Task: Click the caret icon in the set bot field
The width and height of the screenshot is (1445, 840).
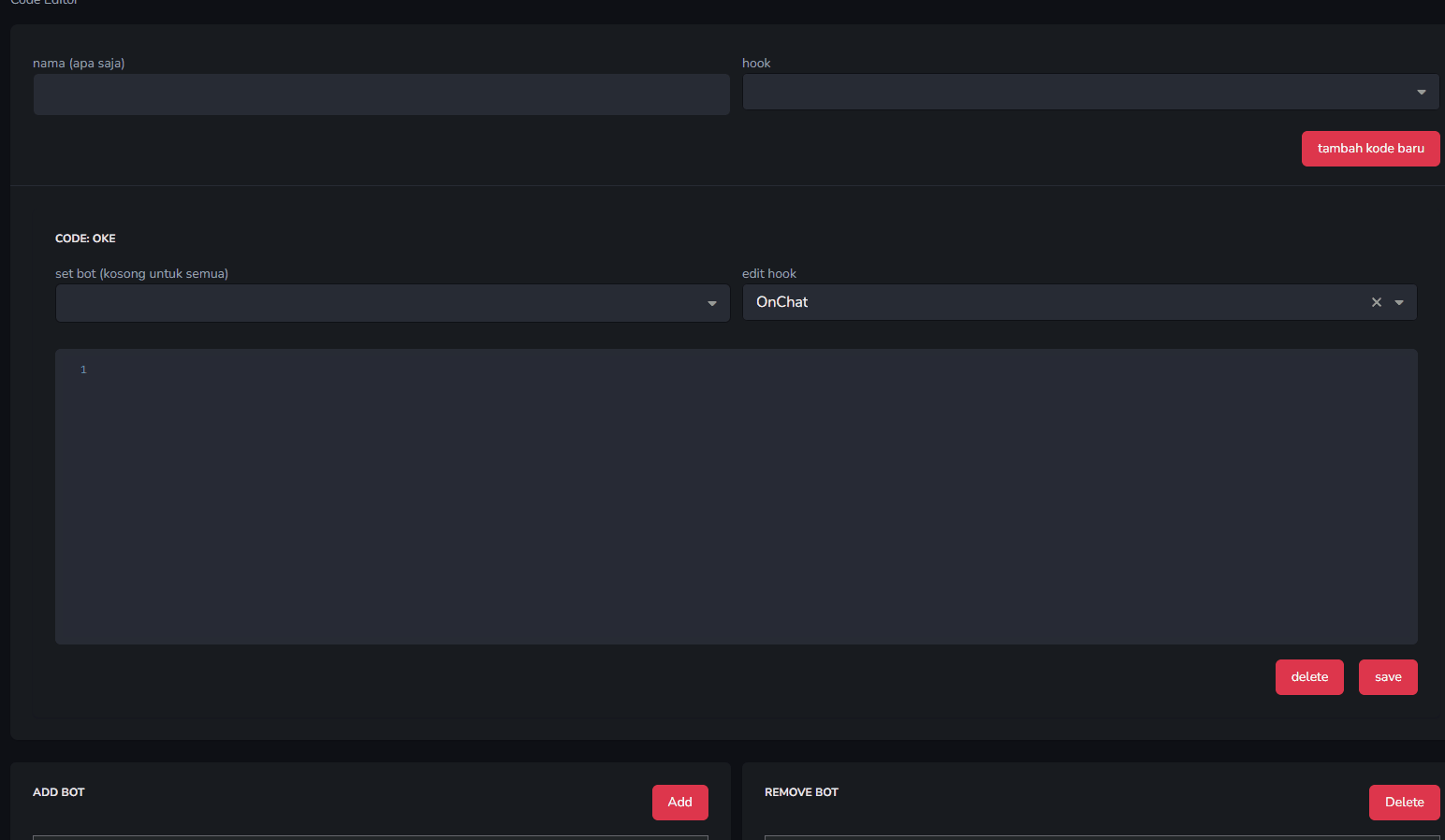Action: tap(711, 303)
